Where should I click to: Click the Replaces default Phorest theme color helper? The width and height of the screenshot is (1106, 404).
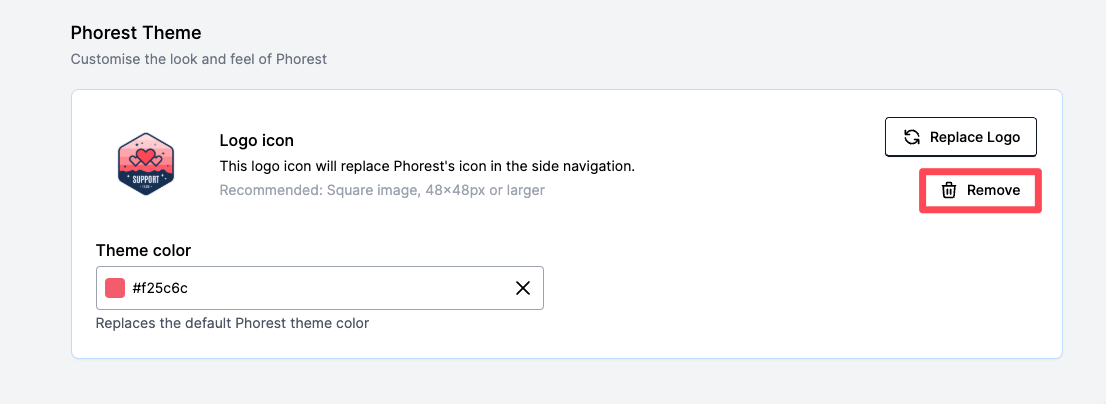pyautogui.click(x=232, y=324)
